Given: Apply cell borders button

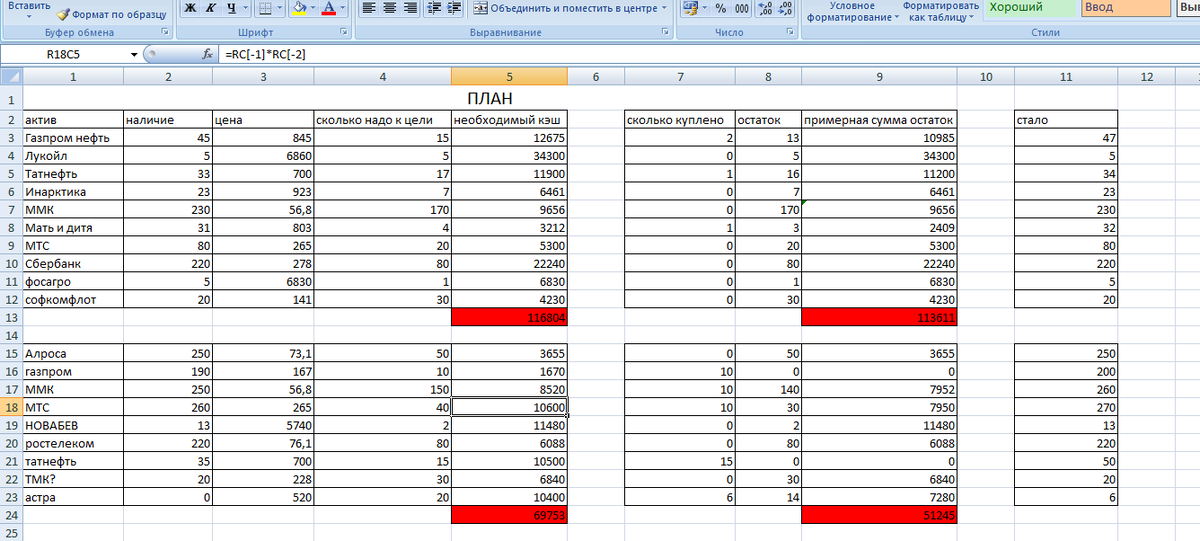Looking at the screenshot, I should (x=264, y=8).
